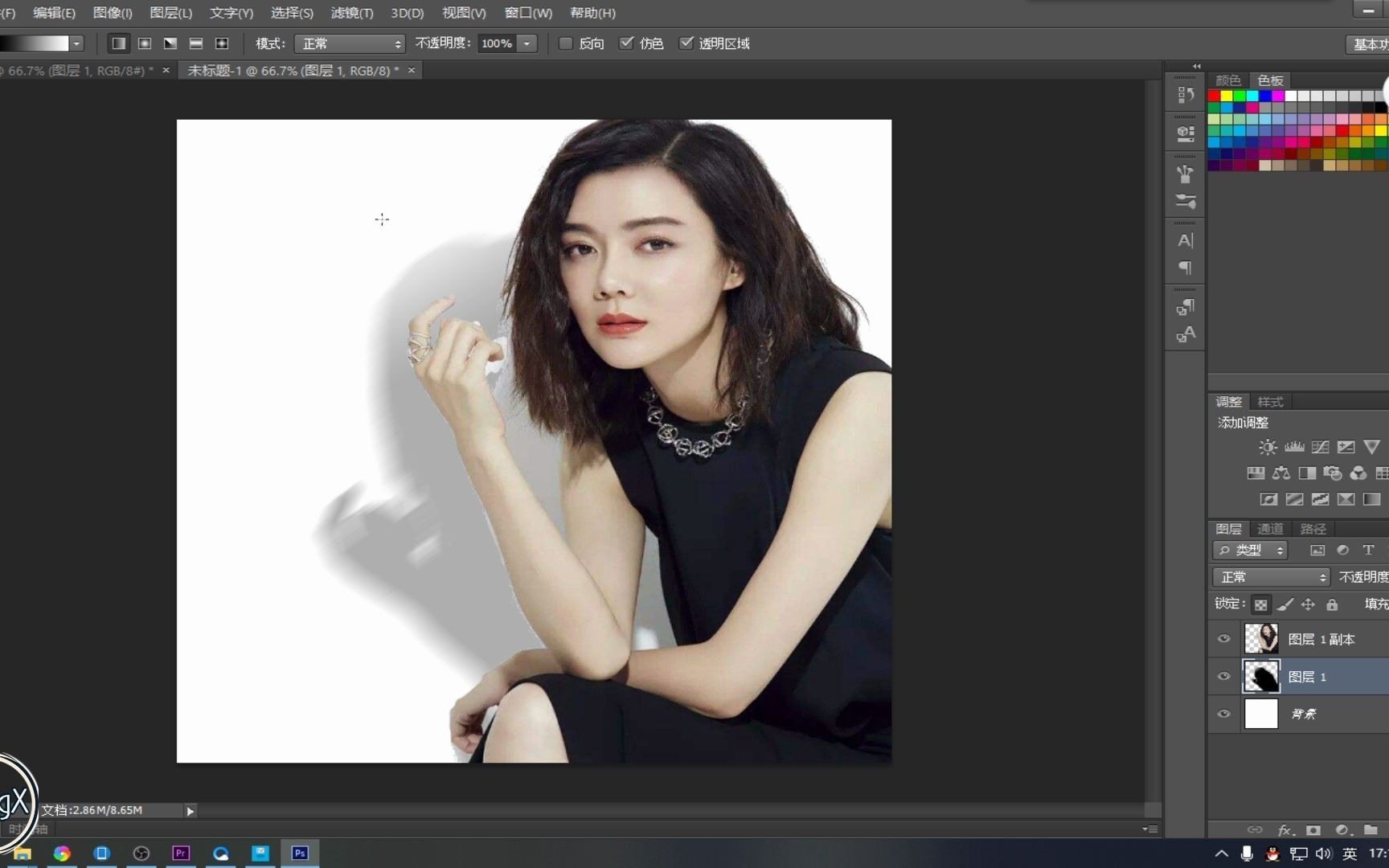The width and height of the screenshot is (1389, 868).
Task: Add a Brightness/Contrast adjustment
Action: (1268, 447)
